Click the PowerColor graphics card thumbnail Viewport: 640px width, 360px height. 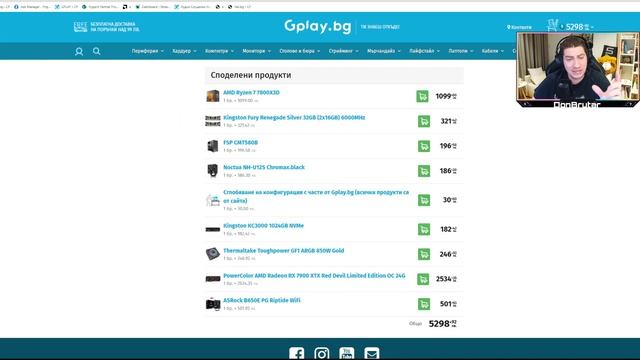pos(213,279)
